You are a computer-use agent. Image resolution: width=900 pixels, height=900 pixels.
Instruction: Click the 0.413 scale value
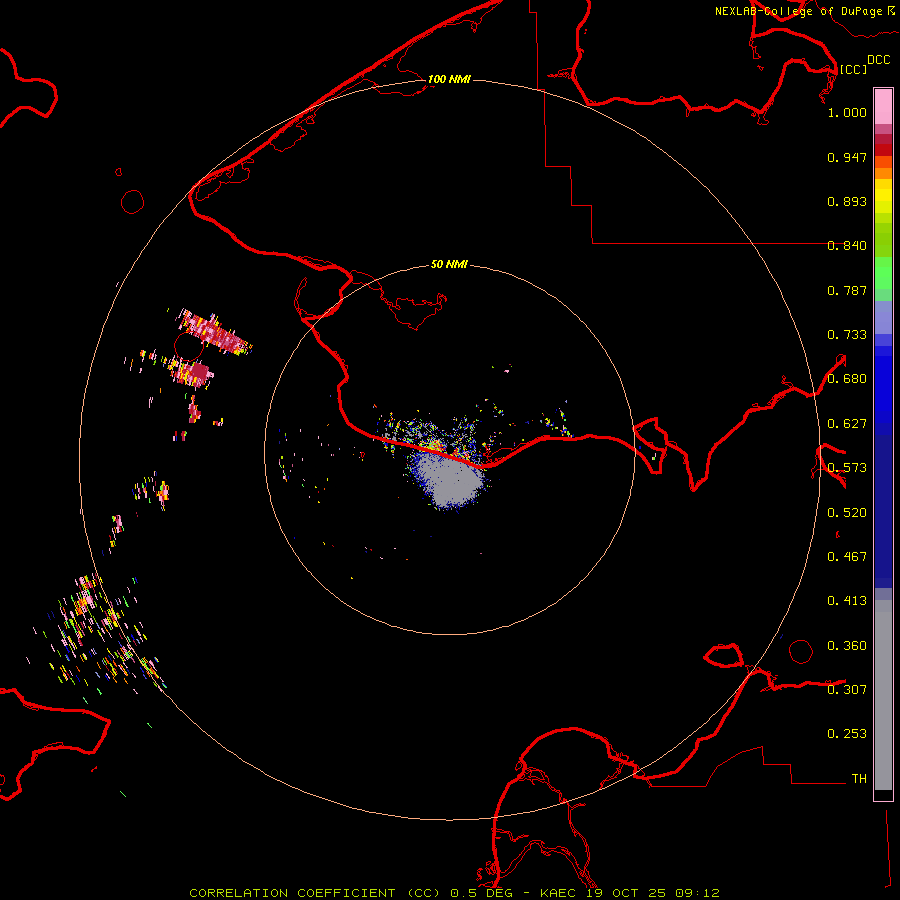[x=847, y=601]
